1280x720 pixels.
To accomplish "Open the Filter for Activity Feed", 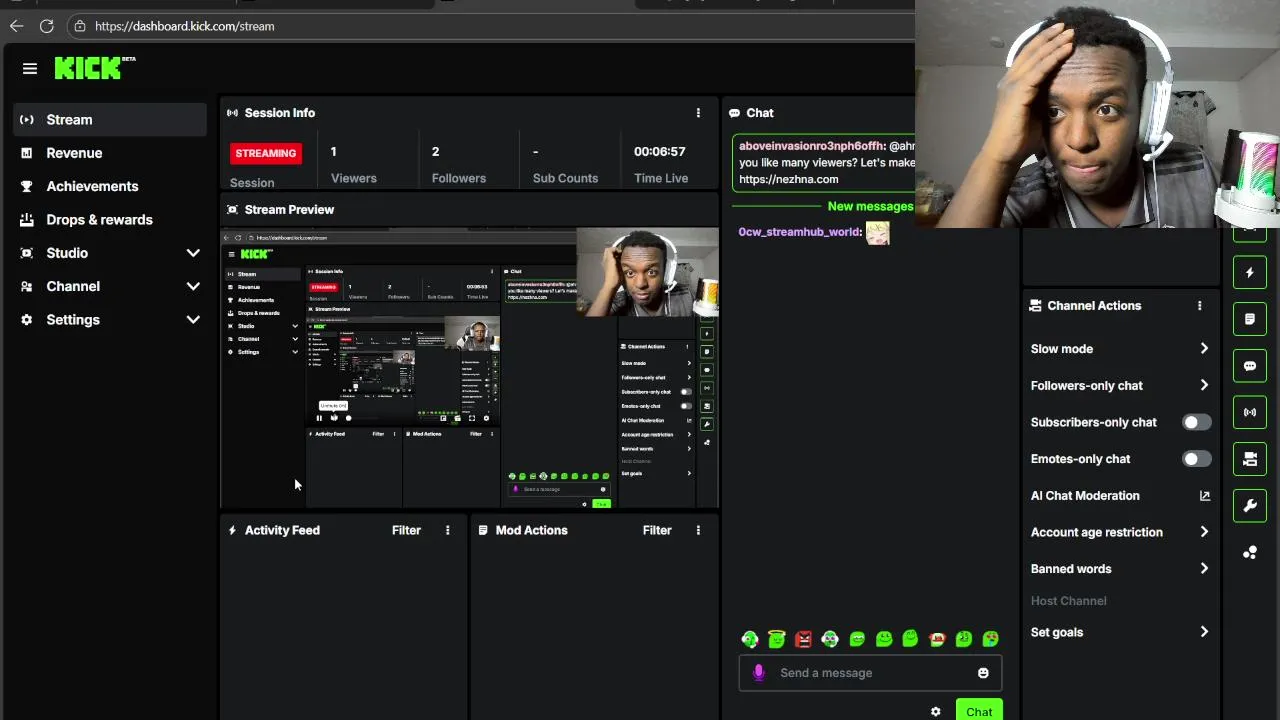I will coord(406,530).
